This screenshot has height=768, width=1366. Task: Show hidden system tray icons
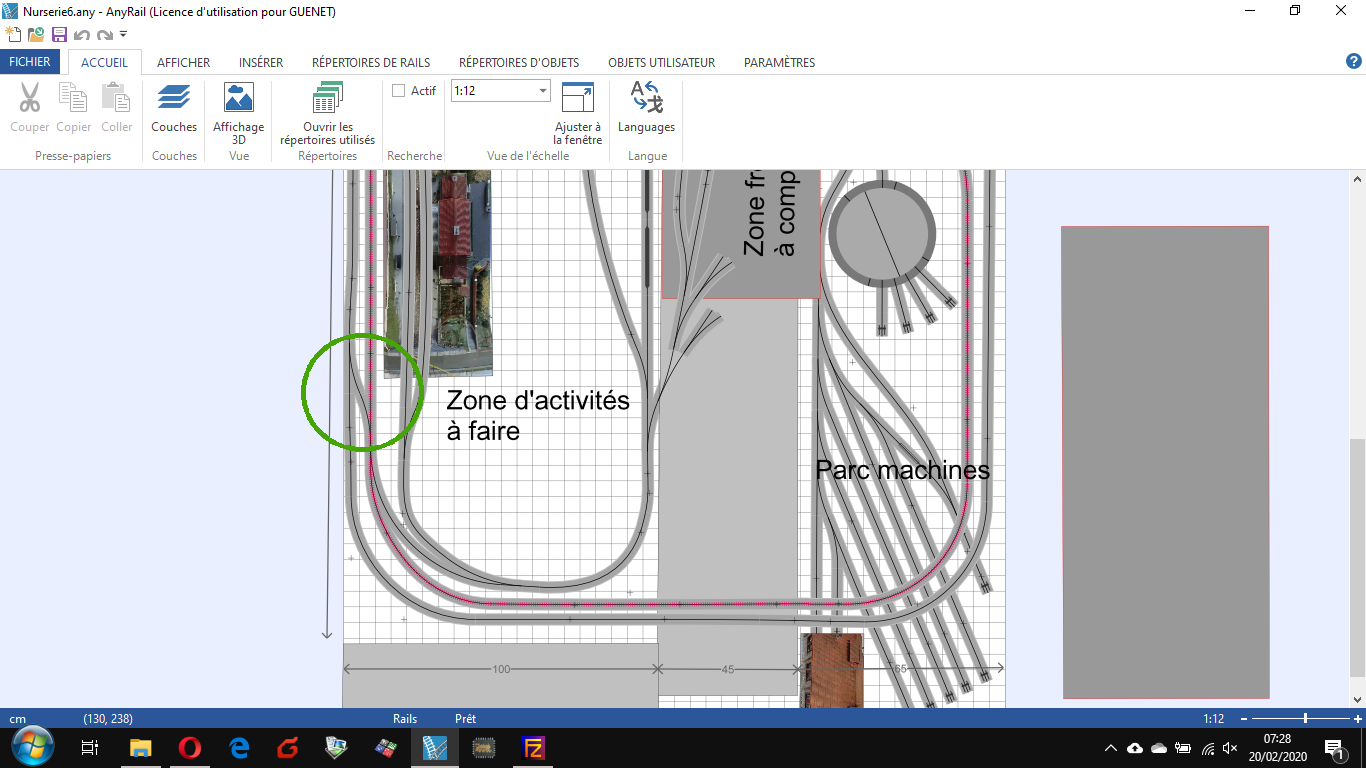point(1110,748)
